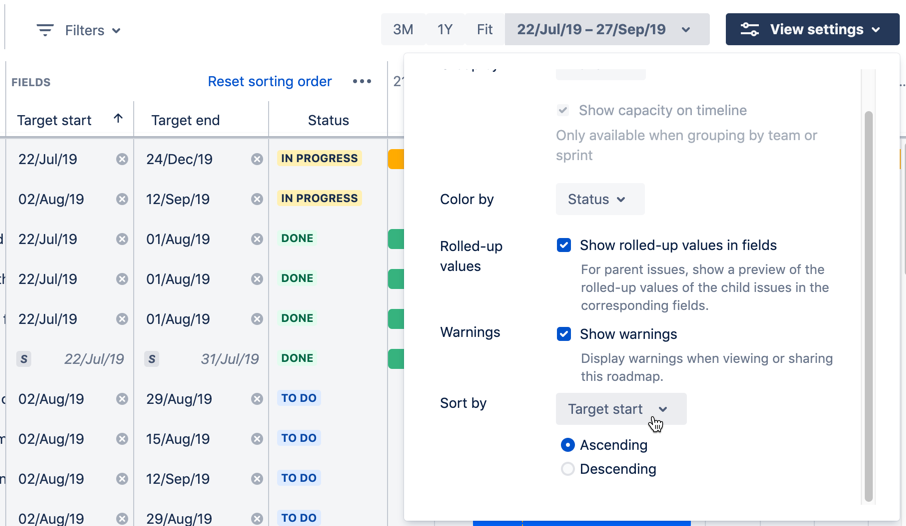Viewport: 906px width, 526px height.
Task: Sort by the Target start column header
Action: click(x=54, y=120)
